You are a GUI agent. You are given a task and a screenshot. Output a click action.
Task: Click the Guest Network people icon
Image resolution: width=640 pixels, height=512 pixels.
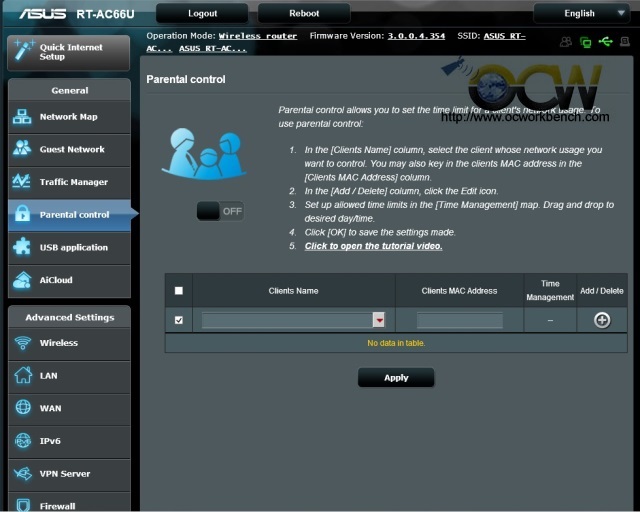pyautogui.click(x=22, y=149)
